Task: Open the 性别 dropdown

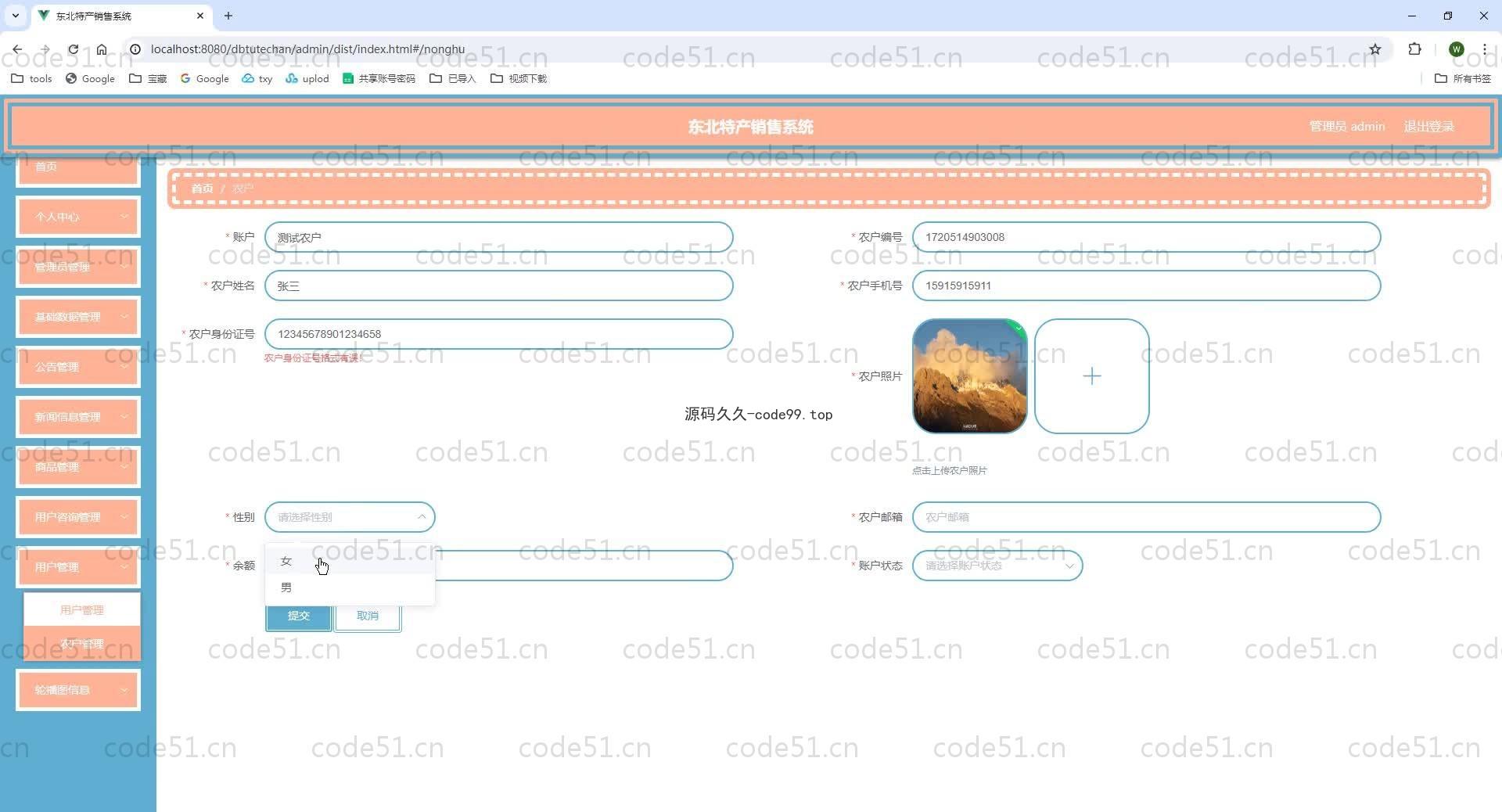Action: [x=350, y=517]
